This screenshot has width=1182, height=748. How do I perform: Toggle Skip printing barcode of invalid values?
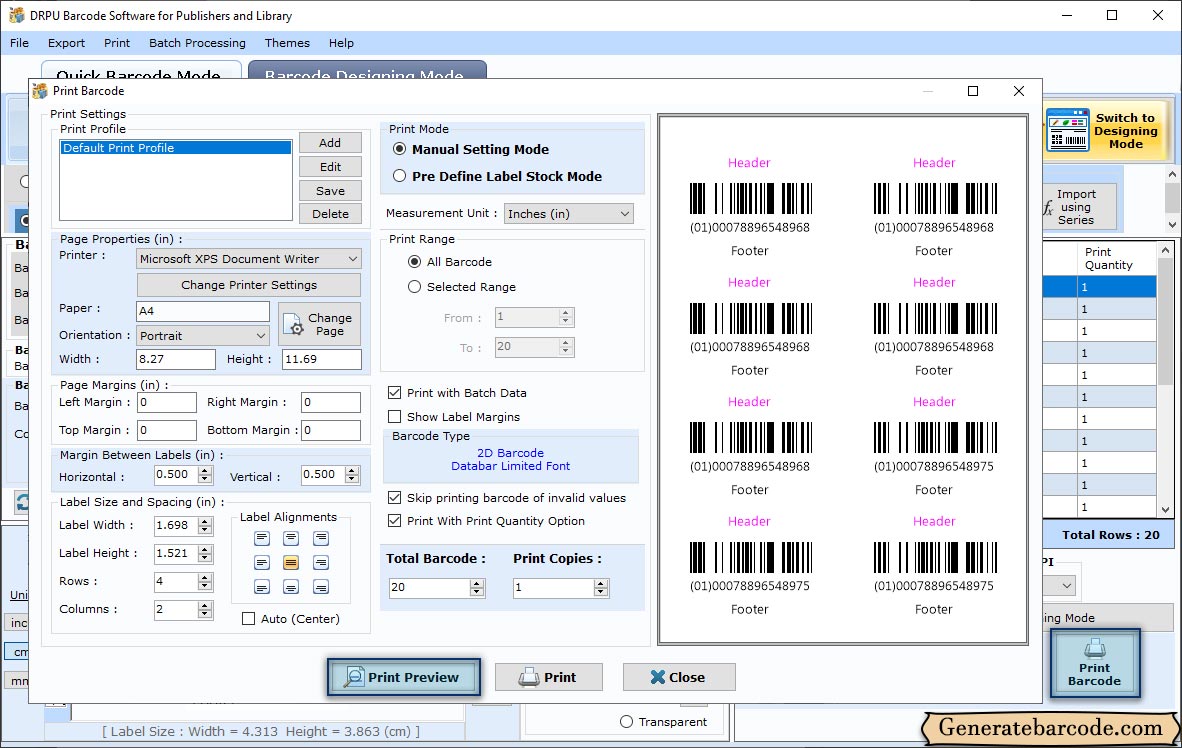(394, 498)
